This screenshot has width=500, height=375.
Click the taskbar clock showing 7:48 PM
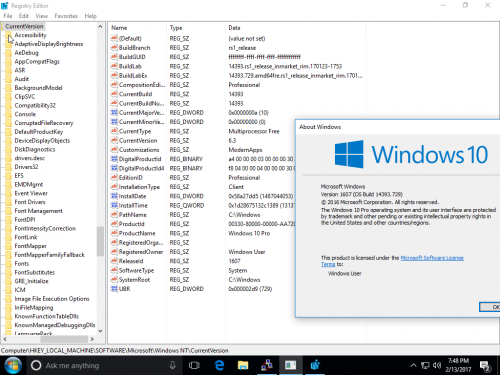click(459, 365)
